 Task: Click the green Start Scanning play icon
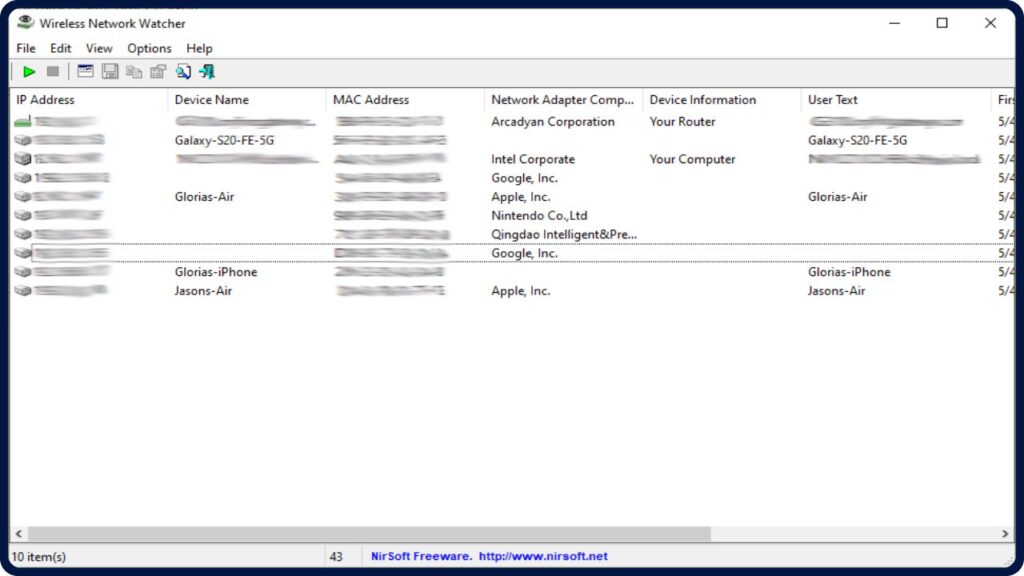tap(29, 71)
